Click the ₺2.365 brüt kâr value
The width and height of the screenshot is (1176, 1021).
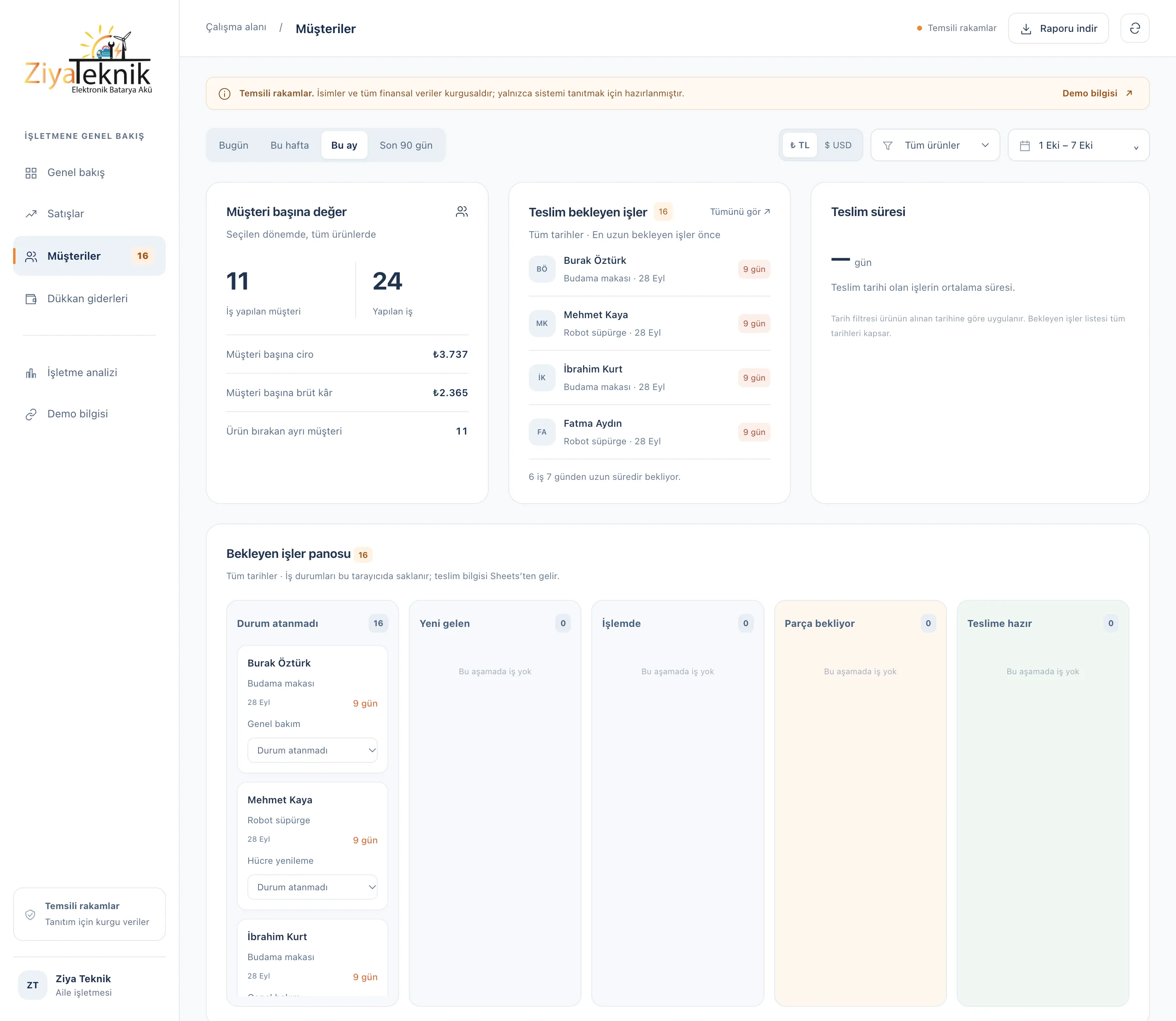(450, 393)
